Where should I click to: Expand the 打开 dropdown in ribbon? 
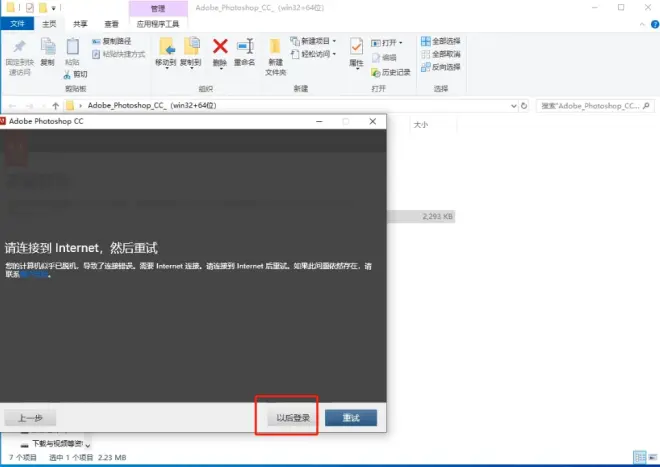387,43
